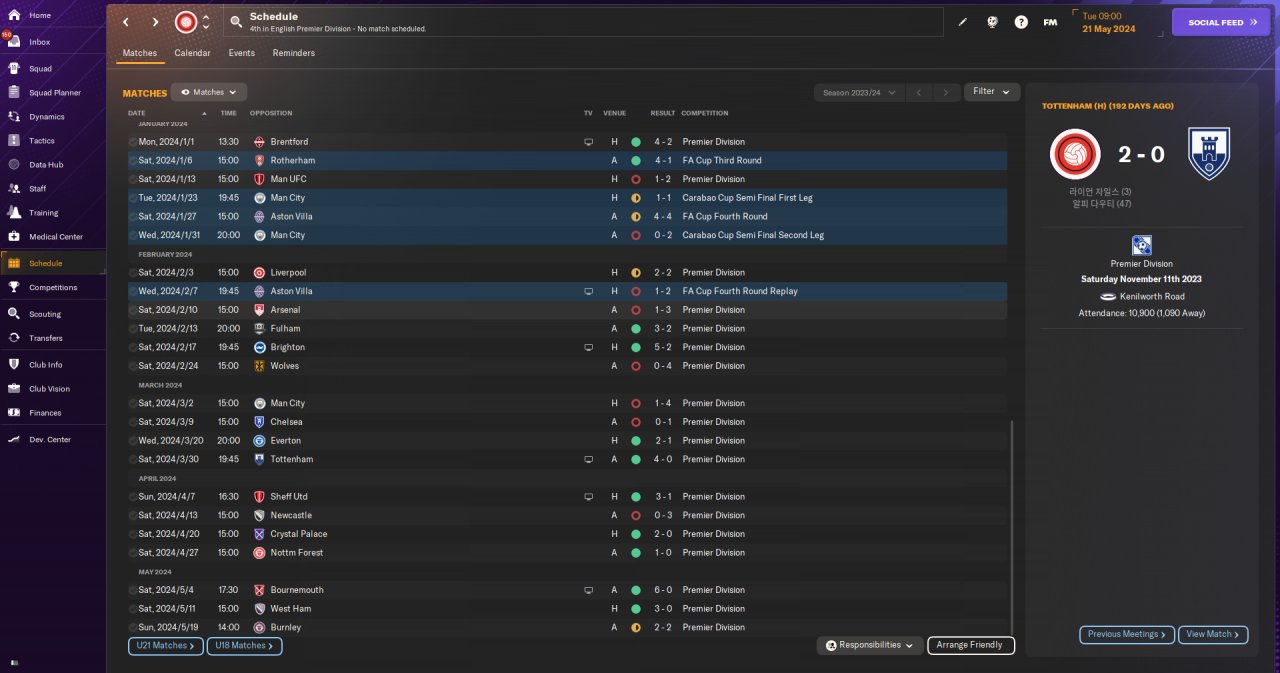Open the Season 2023/24 dropdown
Screen dimensions: 1280x673
point(858,92)
